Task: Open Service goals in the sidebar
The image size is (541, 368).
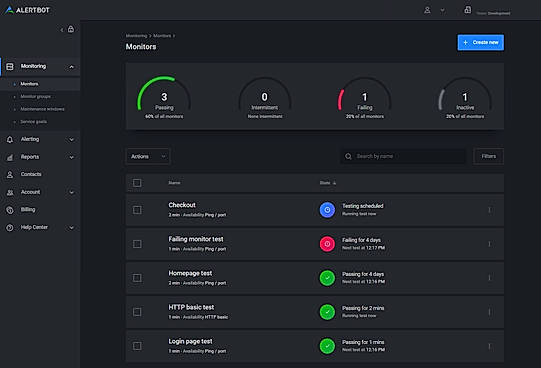Action: (33, 122)
